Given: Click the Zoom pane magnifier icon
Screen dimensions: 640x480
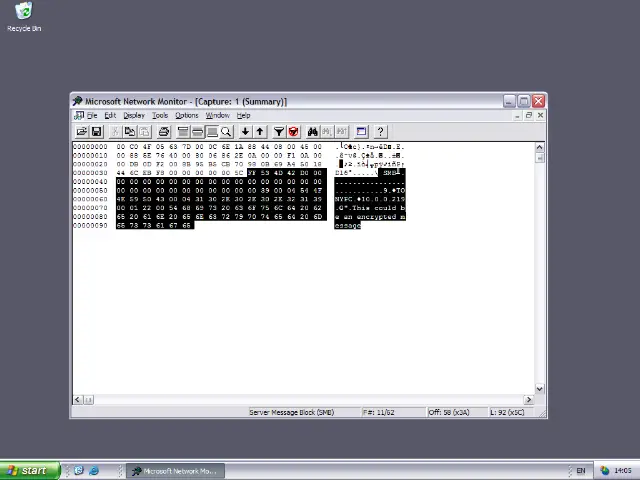Looking at the screenshot, I should [x=226, y=131].
